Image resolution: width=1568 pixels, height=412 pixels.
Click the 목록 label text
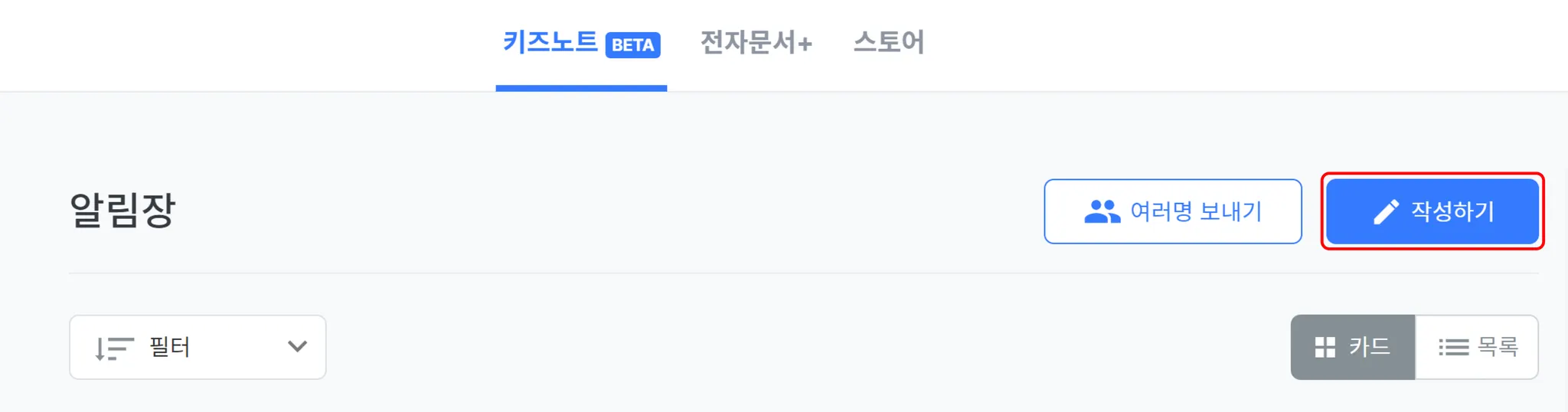coord(1497,347)
